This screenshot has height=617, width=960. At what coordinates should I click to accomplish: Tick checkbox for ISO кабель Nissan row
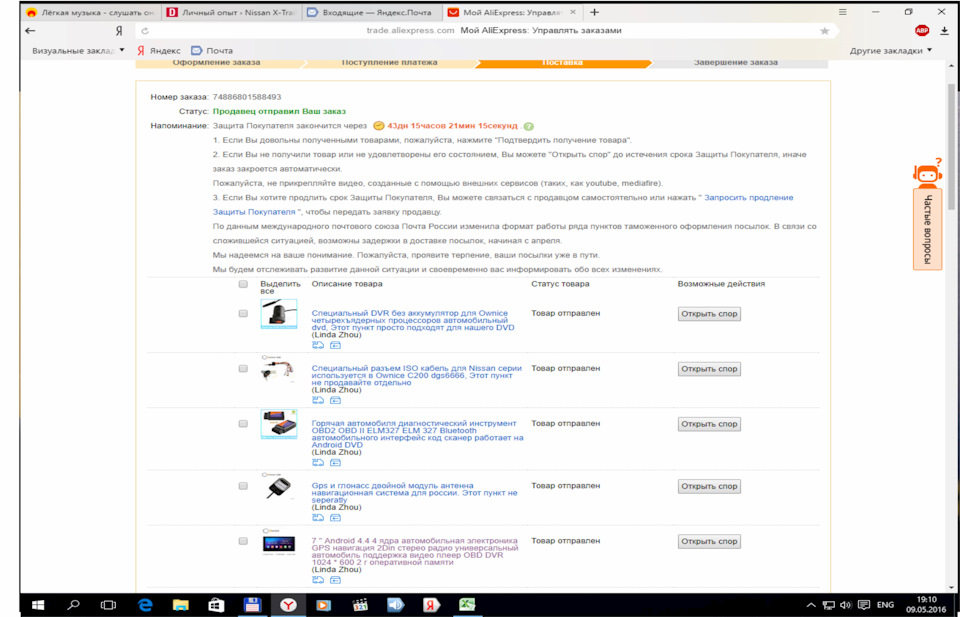(243, 368)
